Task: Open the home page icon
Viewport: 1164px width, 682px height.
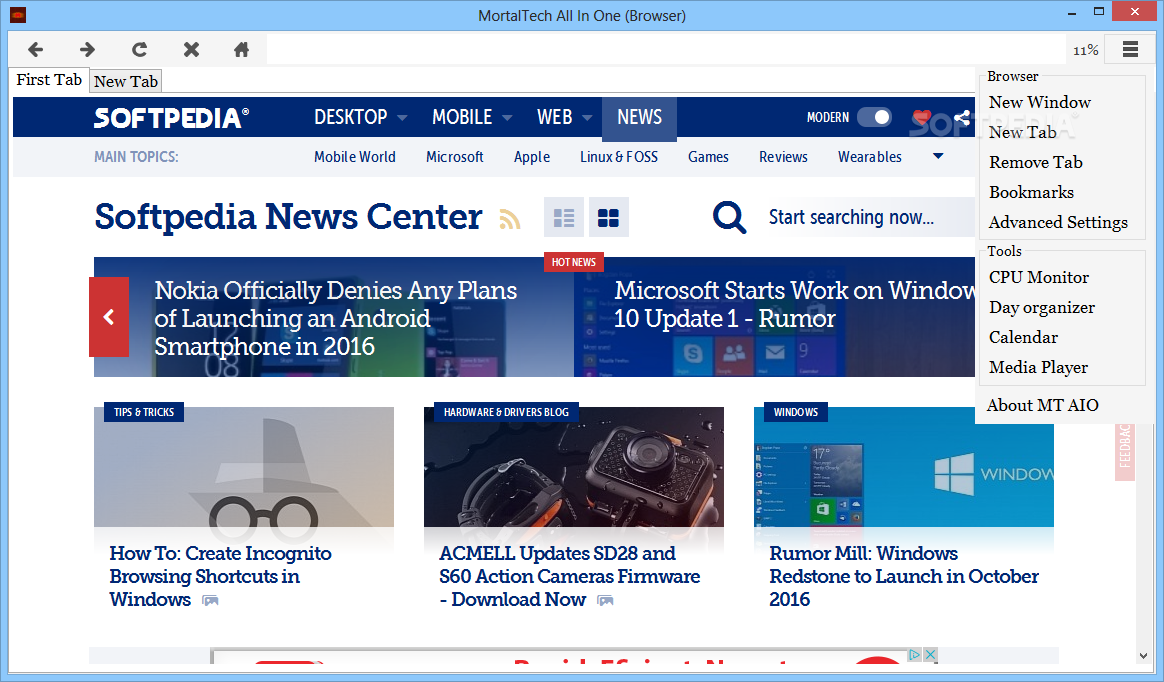Action: click(241, 50)
